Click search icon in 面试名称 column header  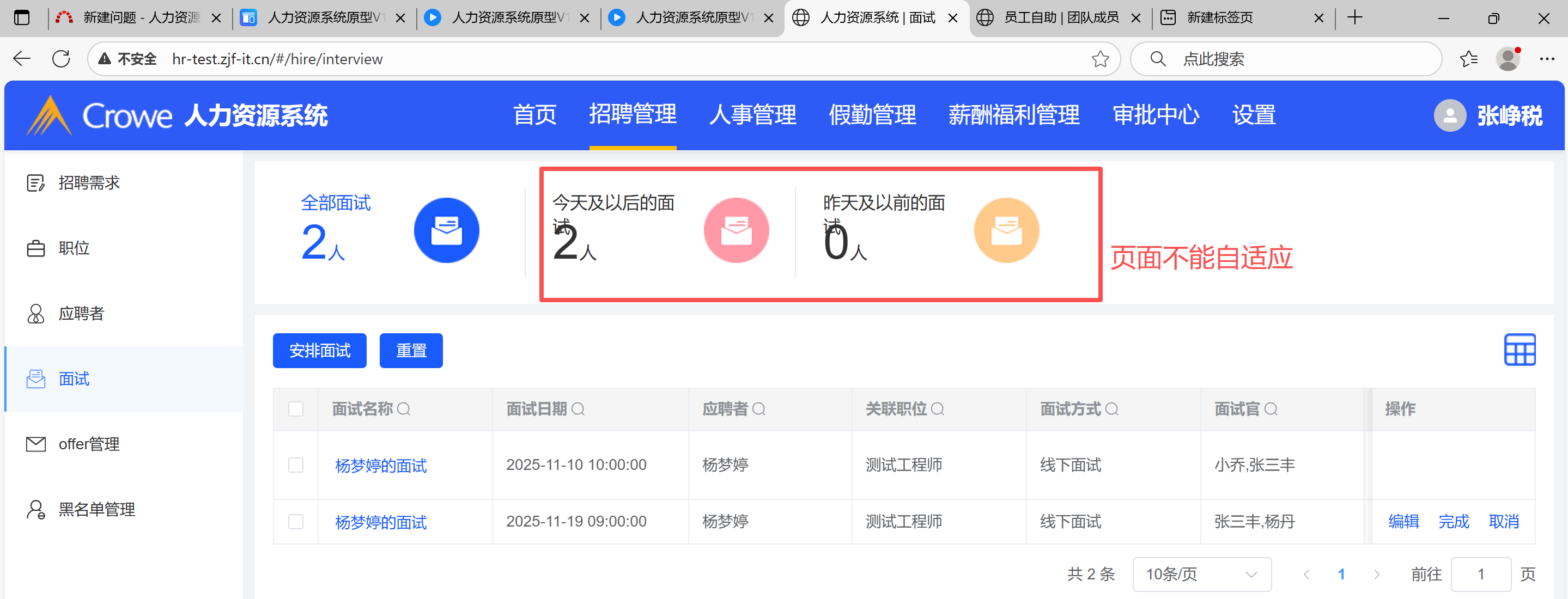tap(404, 409)
